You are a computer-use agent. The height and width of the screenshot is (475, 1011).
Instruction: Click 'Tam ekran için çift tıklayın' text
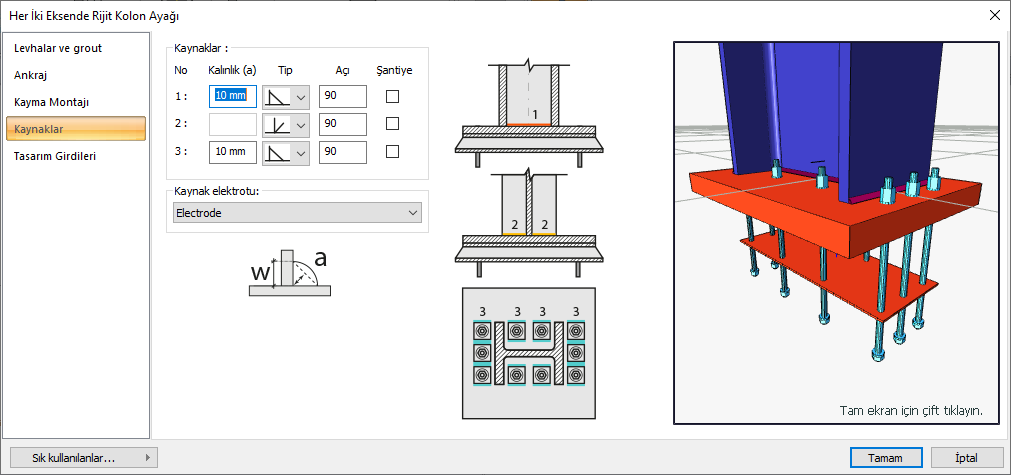tap(911, 411)
